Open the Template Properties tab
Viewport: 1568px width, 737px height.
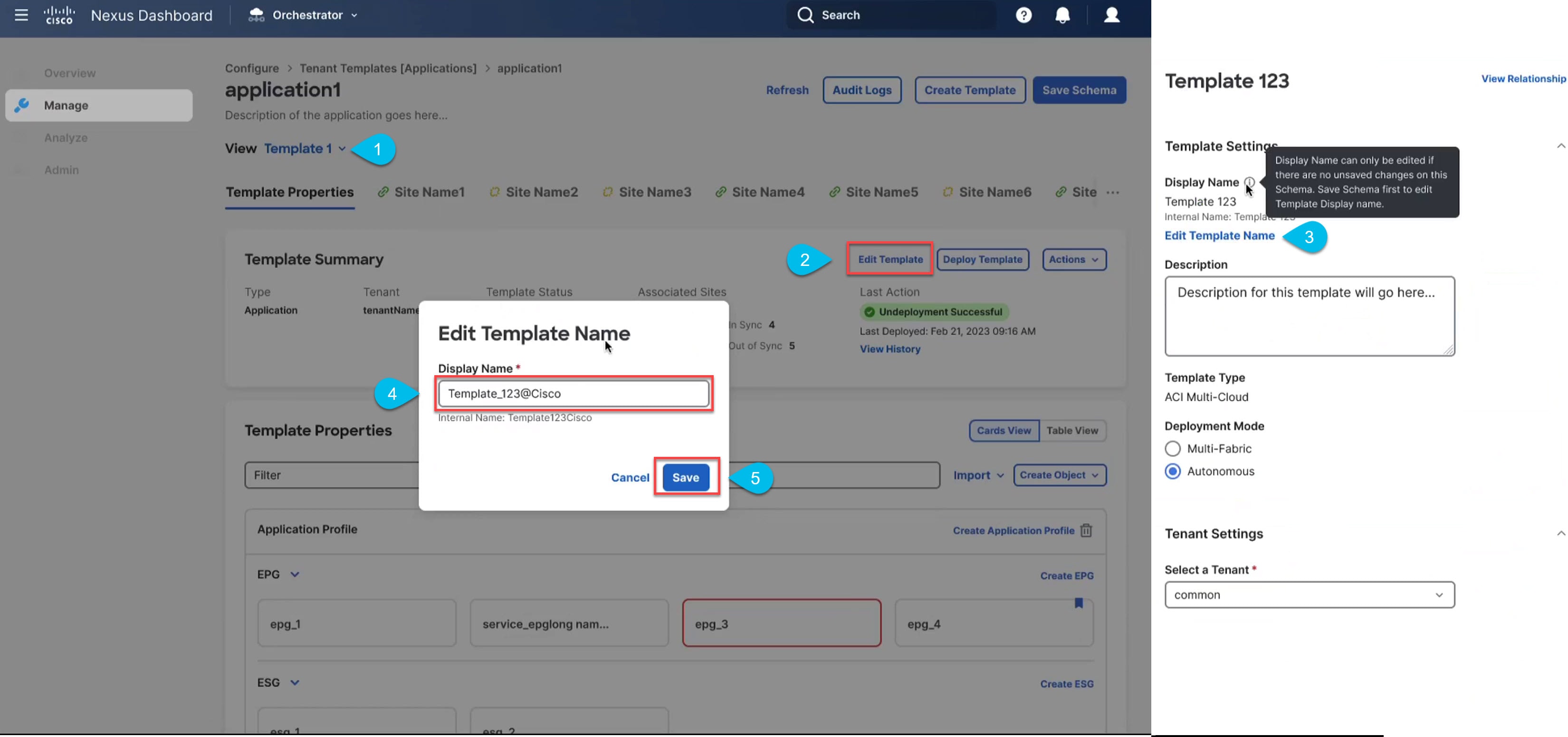[x=290, y=192]
